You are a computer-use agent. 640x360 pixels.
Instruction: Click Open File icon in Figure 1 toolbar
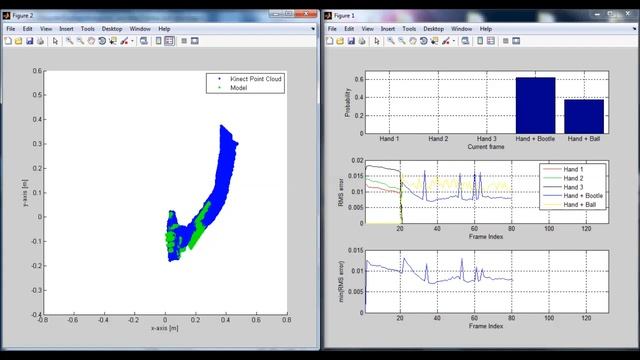pos(340,41)
